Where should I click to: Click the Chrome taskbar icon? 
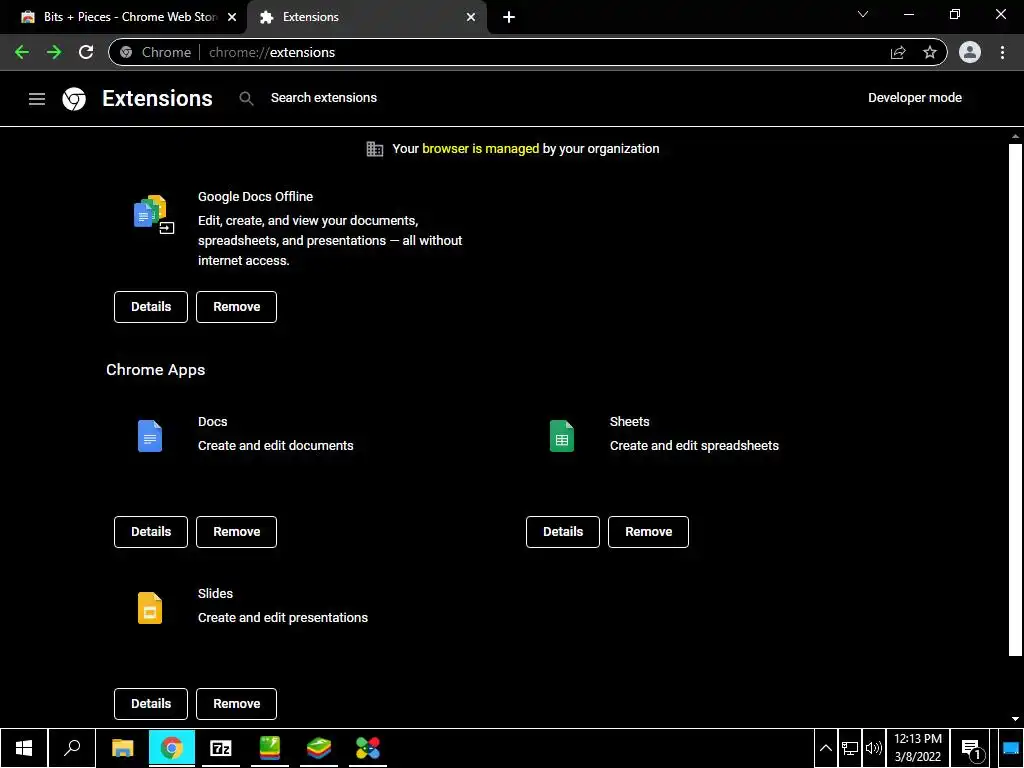click(x=172, y=748)
